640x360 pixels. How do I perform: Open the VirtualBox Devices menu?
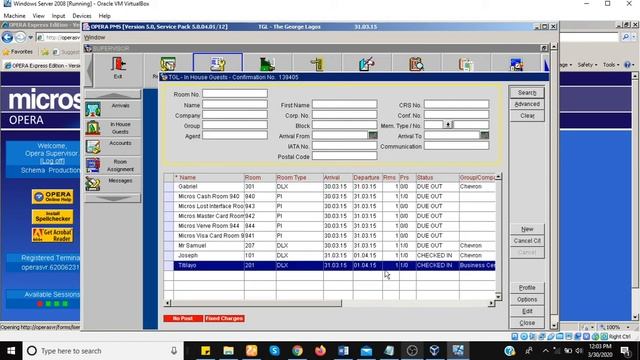click(82, 16)
